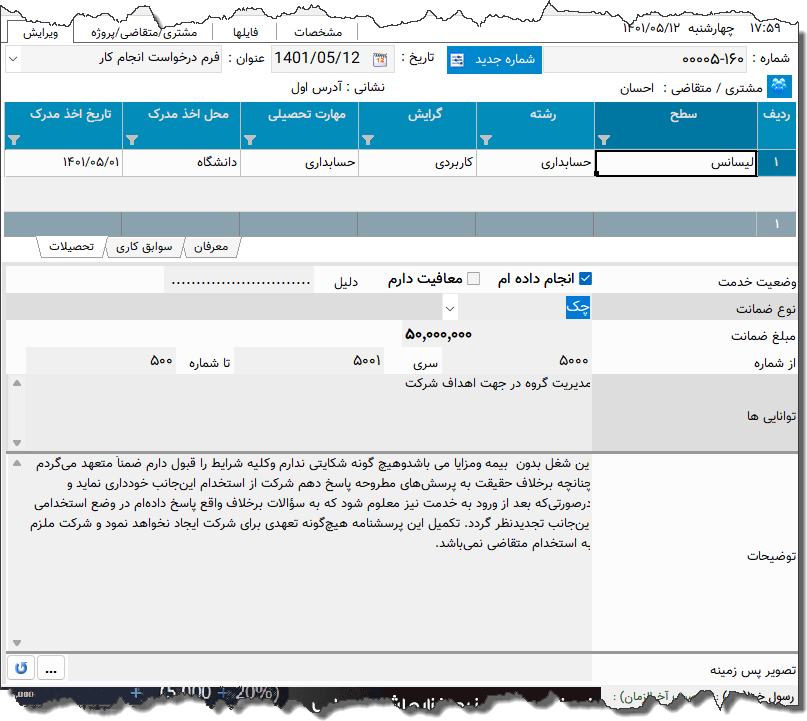Expand the combo box beside فرم درخواست انجام کار
This screenshot has width=807, height=721.
pos(12,60)
